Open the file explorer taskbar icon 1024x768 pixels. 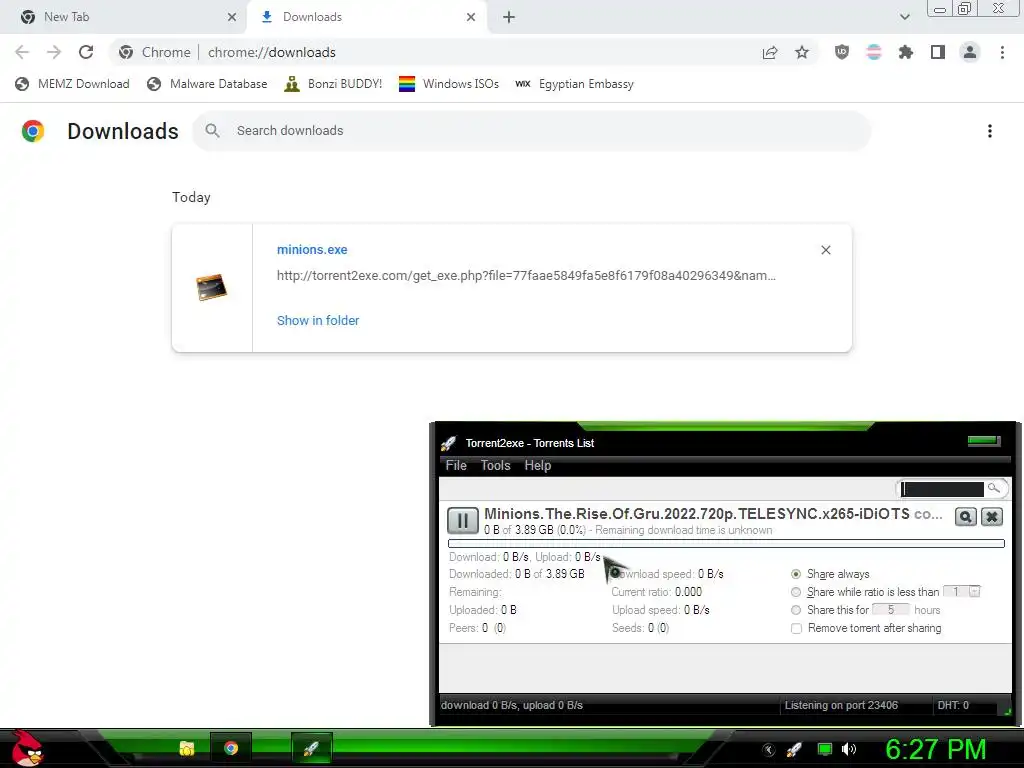pos(187,748)
